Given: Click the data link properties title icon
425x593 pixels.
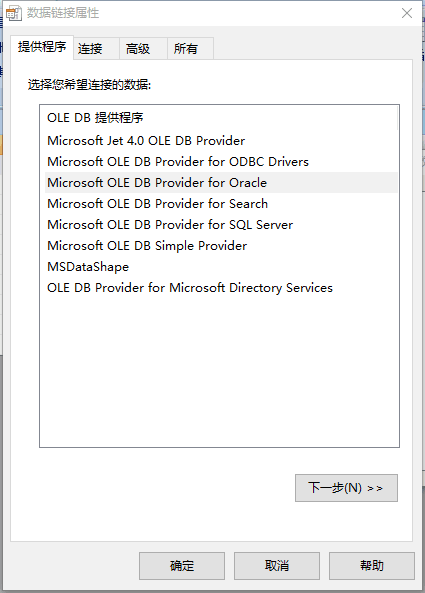Looking at the screenshot, I should 14,13.
